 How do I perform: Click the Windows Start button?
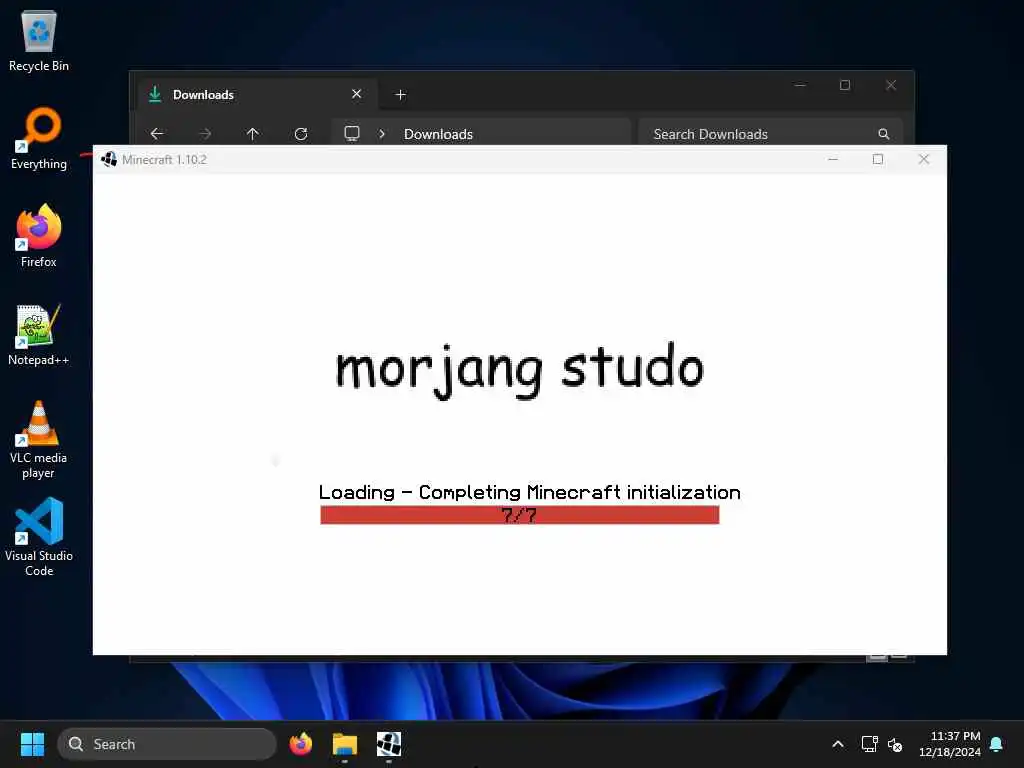(x=32, y=744)
